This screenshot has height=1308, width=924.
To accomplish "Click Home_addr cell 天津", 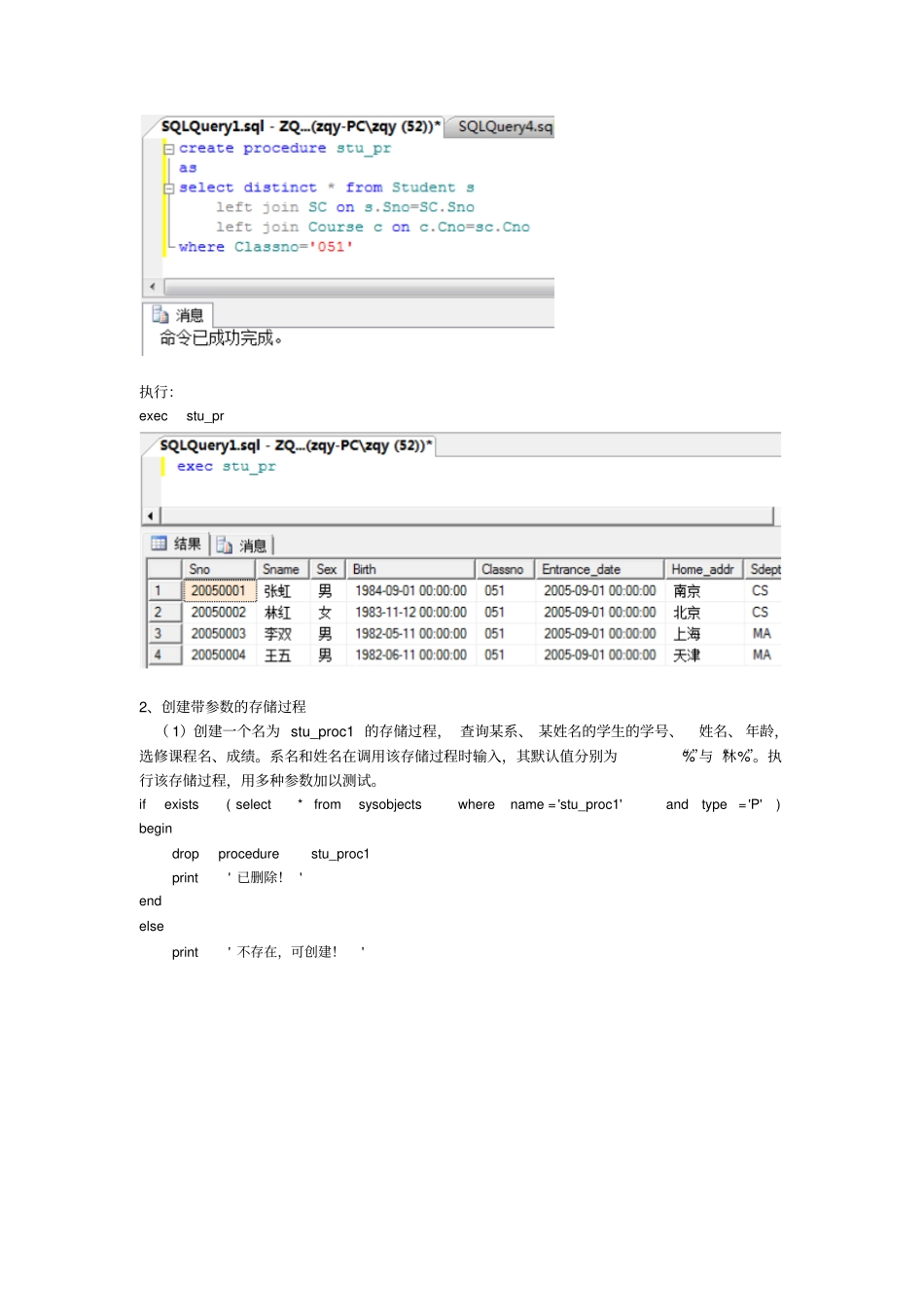I will click(704, 654).
